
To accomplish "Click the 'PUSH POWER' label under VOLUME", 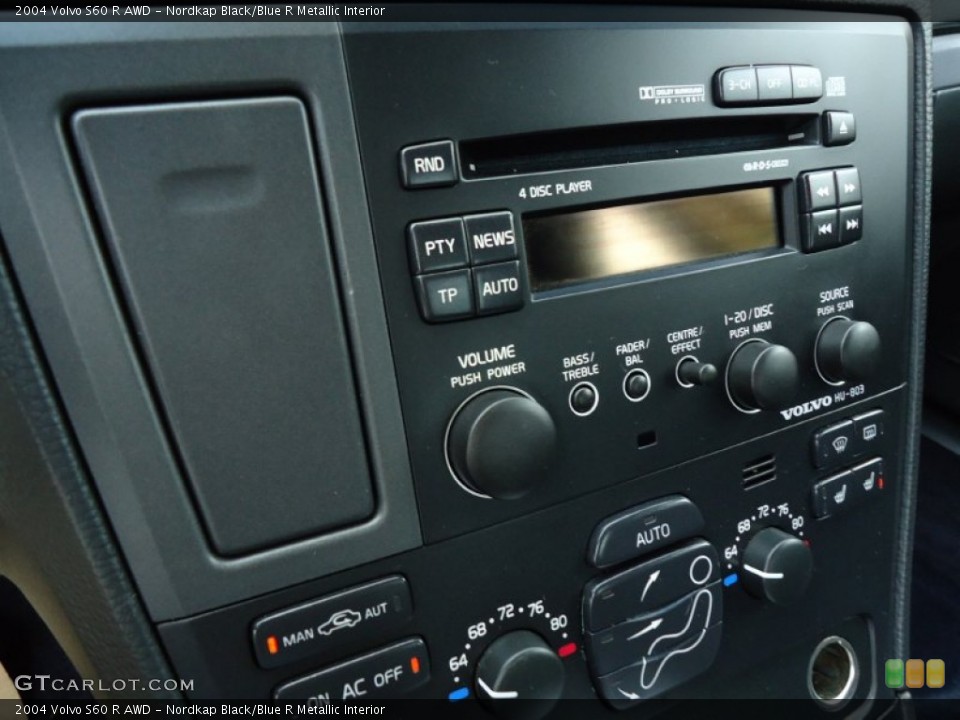I will point(488,375).
